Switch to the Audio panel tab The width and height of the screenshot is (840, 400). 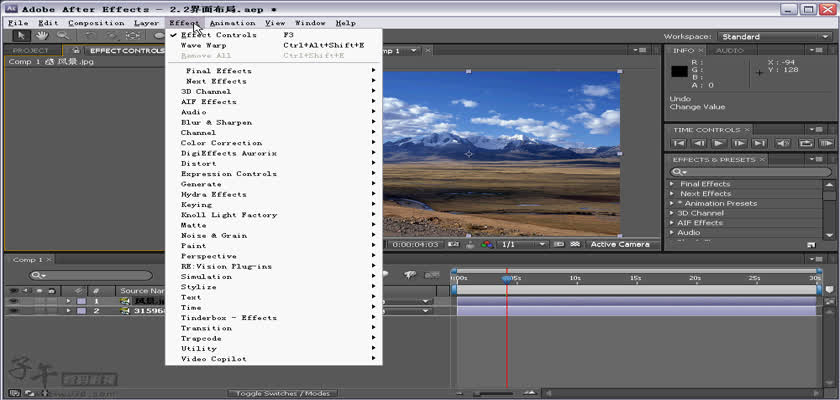pyautogui.click(x=730, y=50)
